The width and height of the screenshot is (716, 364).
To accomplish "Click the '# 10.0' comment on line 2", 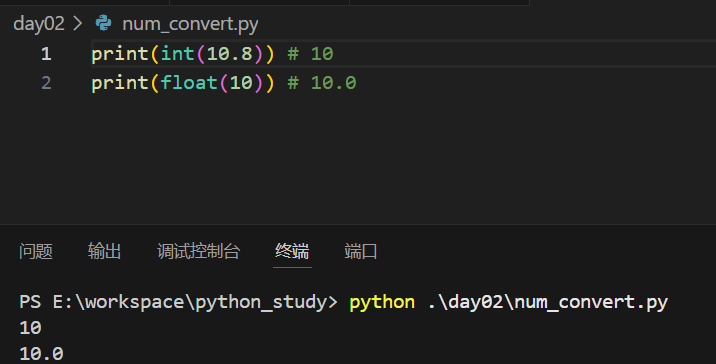I will click(322, 83).
